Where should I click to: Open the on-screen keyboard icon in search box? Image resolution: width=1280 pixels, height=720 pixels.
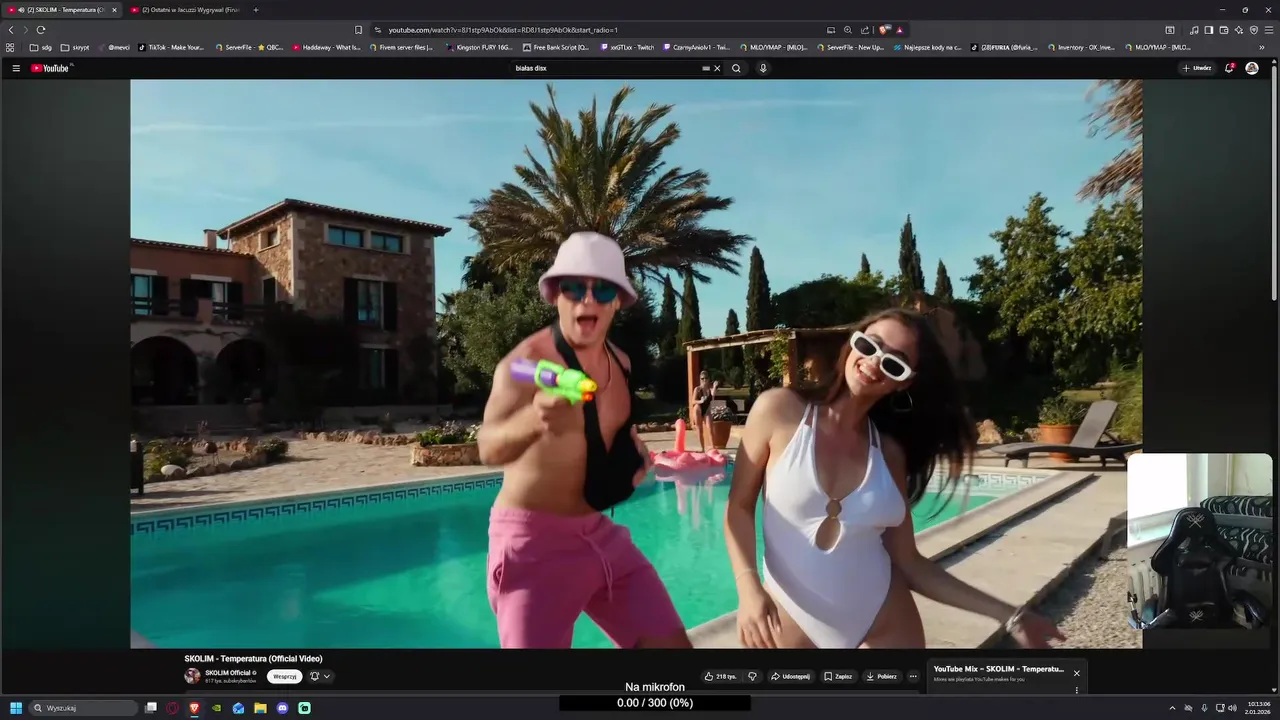706,68
